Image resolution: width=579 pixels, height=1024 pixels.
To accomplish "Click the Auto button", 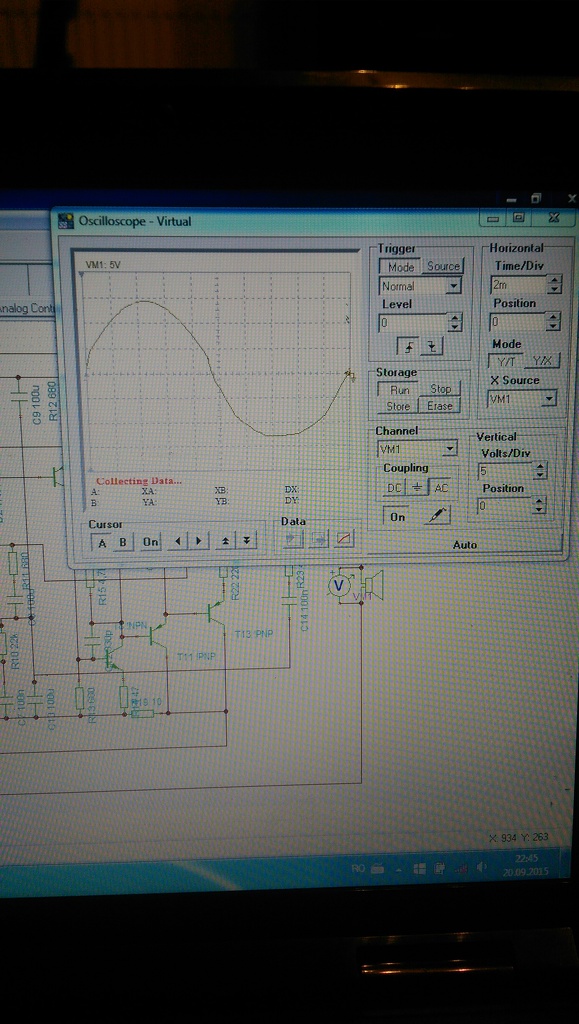I will tap(465, 544).
